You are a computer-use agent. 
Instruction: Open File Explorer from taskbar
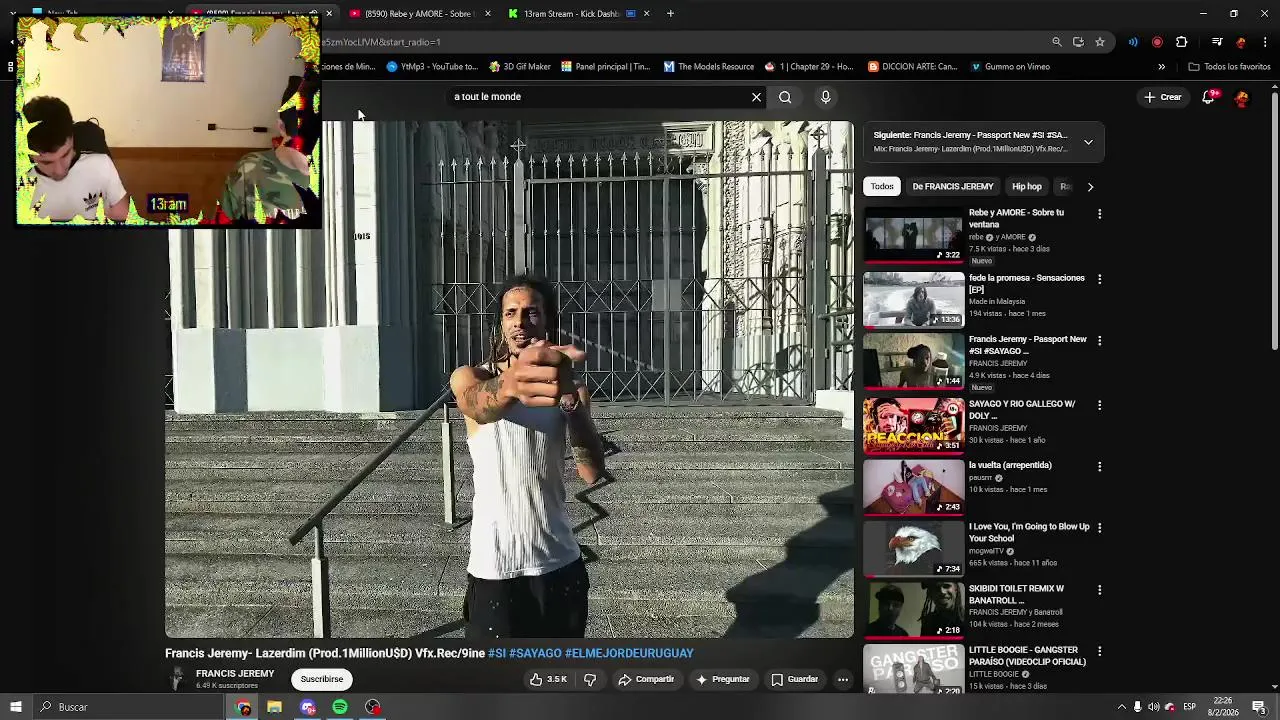point(274,707)
